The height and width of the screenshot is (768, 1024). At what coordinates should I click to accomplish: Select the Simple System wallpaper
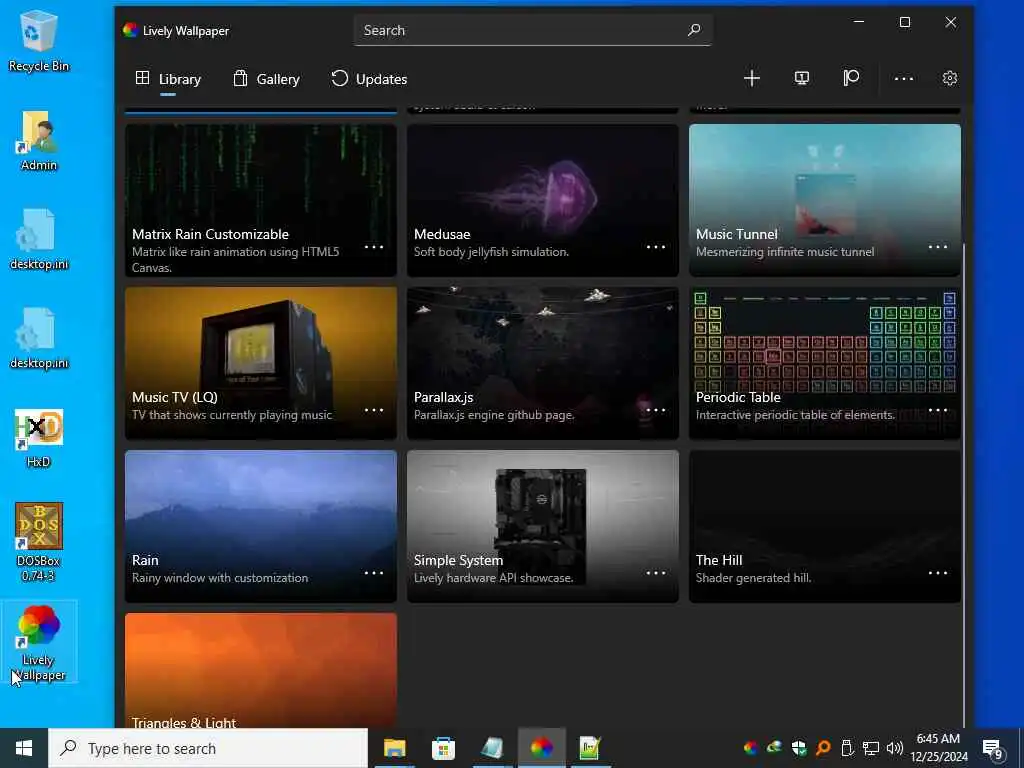point(543,526)
